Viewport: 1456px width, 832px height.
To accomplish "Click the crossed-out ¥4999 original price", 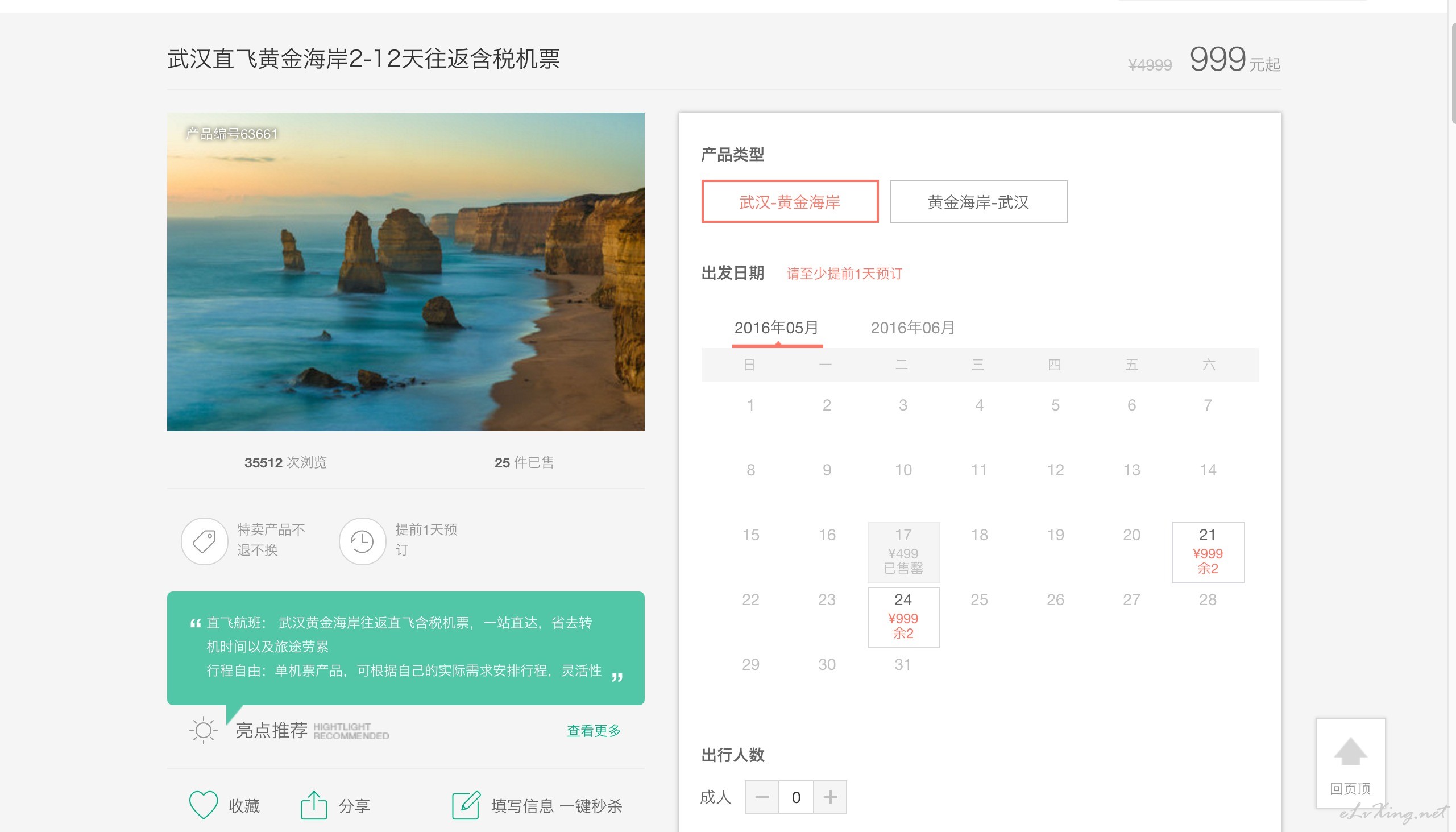I will (x=1150, y=65).
